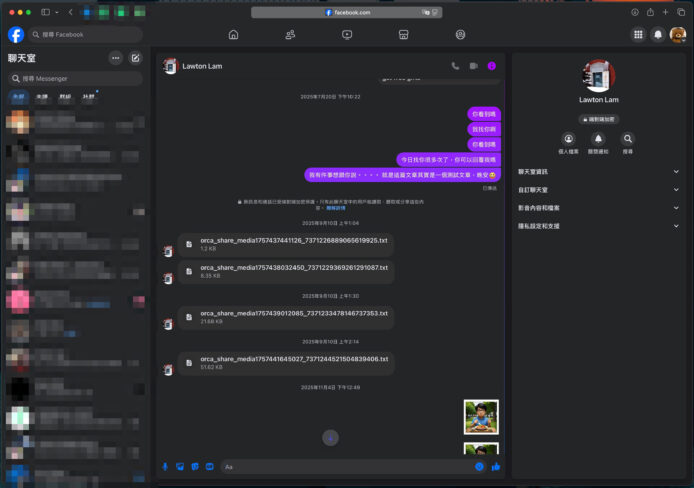Expand 自訂聊天室 section
This screenshot has height=488, width=694.
(x=598, y=190)
